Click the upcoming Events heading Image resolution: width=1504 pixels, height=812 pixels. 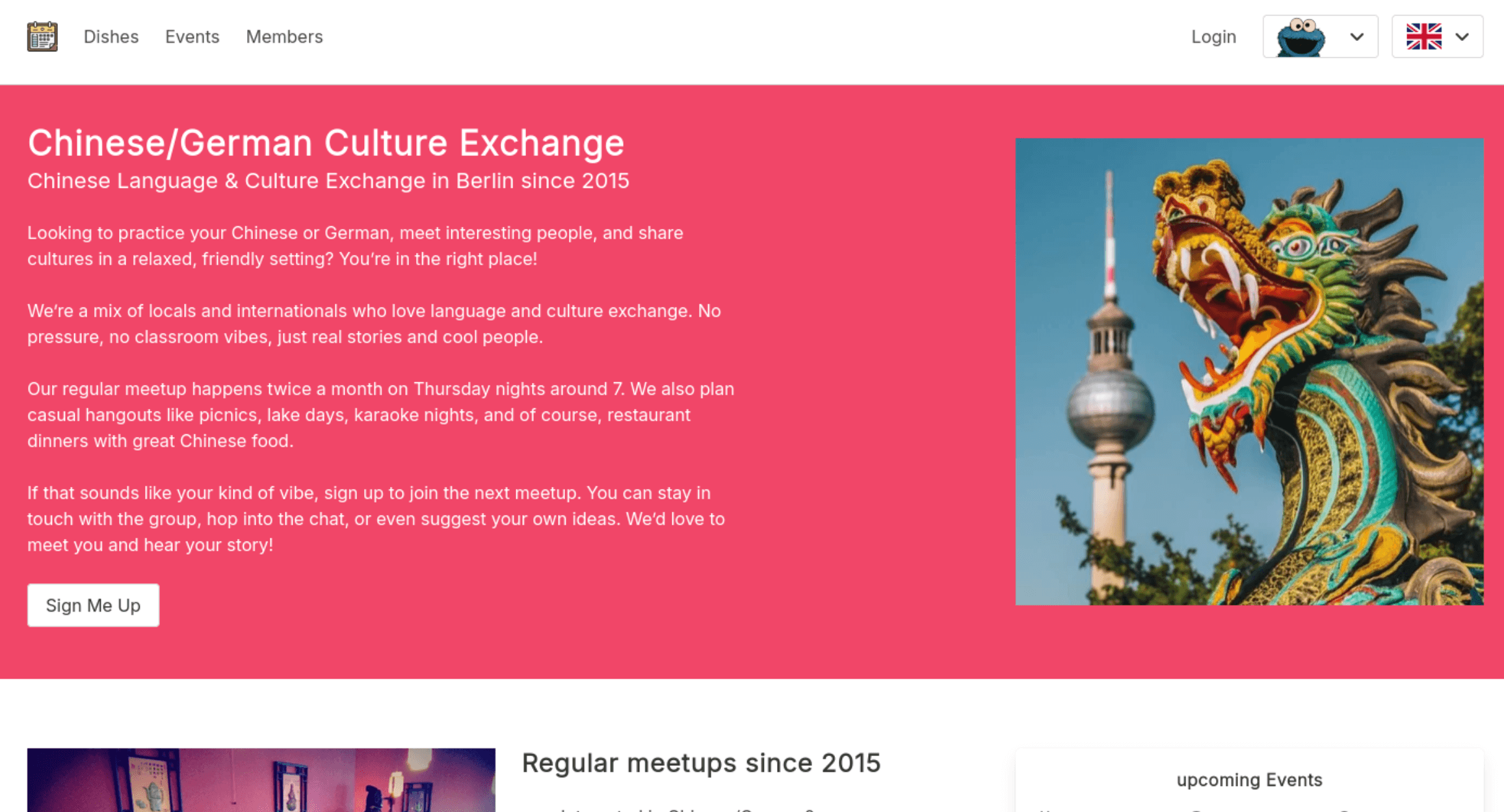click(1248, 779)
